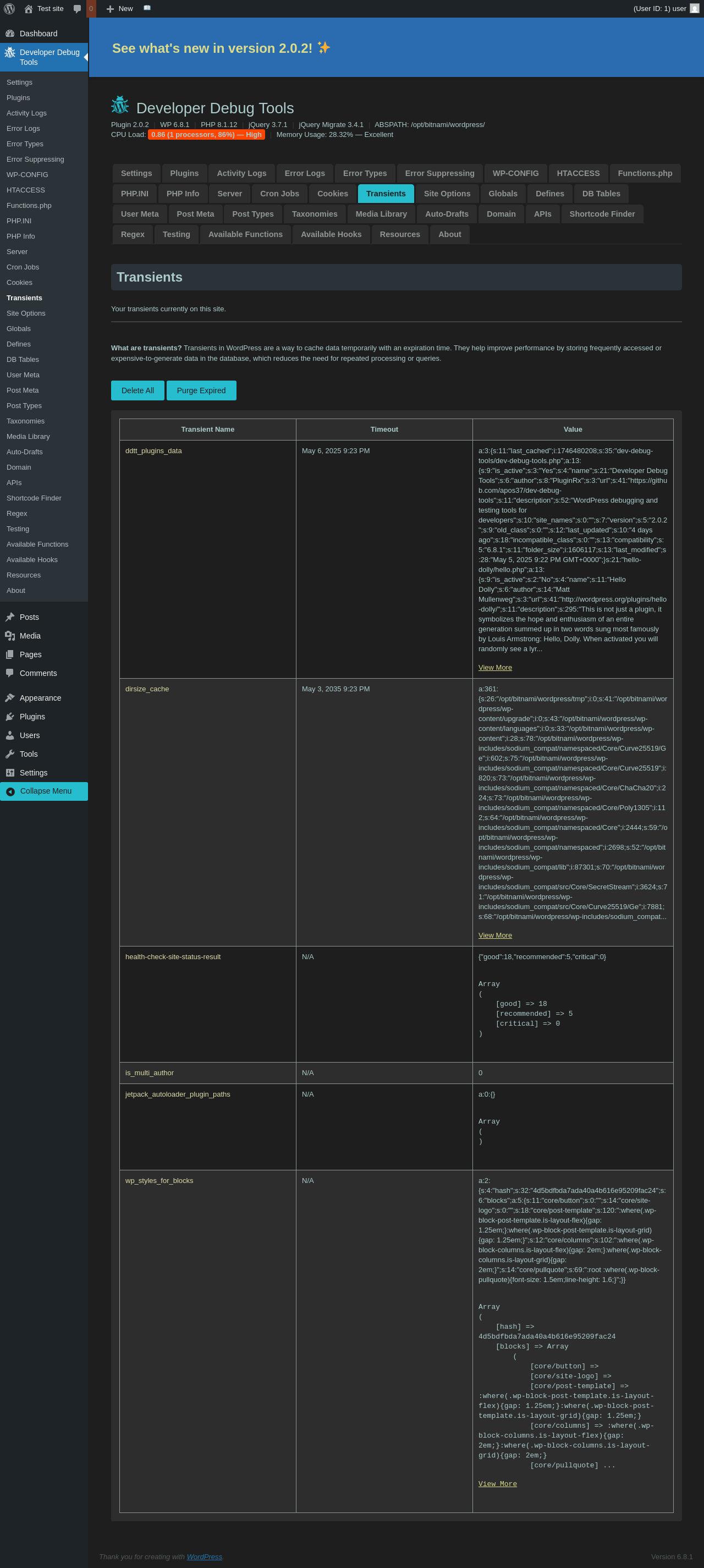This screenshot has height=1568, width=704.
Task: Switch to the Cron Jobs tab
Action: tap(279, 194)
